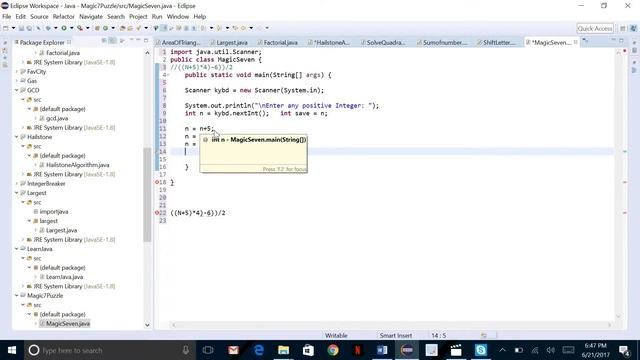Switch to the Factorial.java tab

tap(280, 42)
